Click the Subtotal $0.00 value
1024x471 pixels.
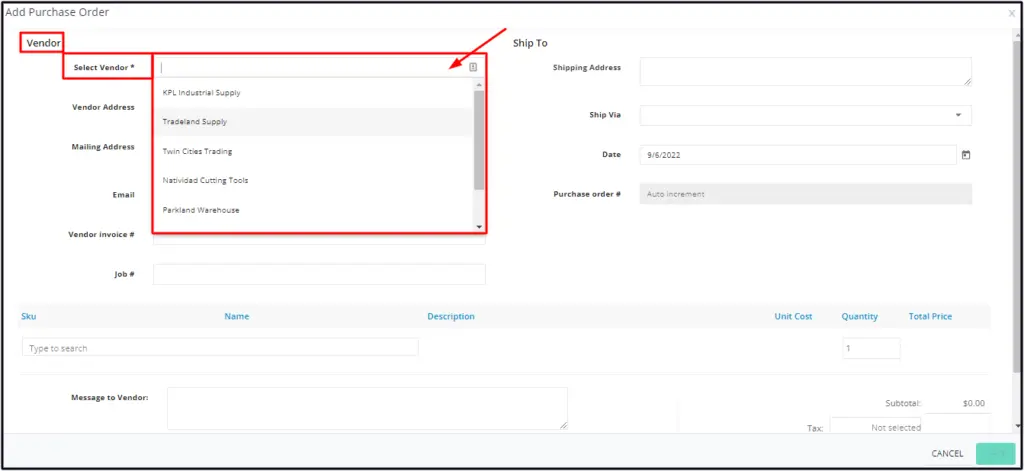tap(973, 403)
